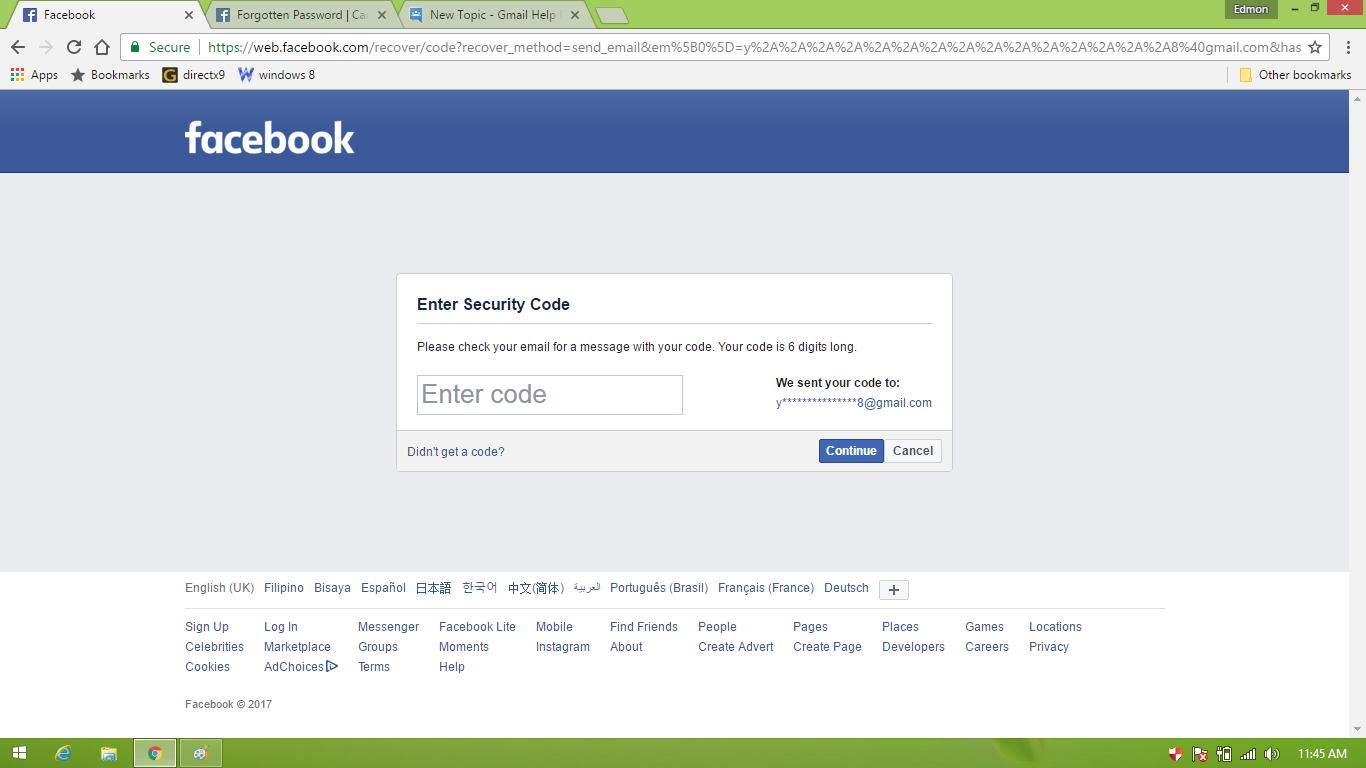Switch to New Topic Gmail Help tab
The height and width of the screenshot is (768, 1366).
pos(494,15)
